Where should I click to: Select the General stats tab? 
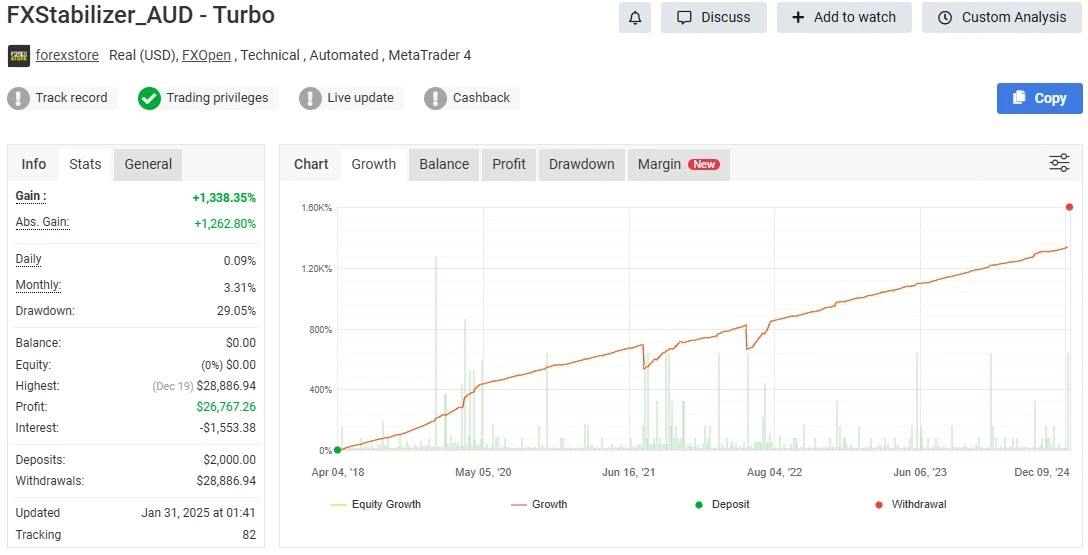[x=148, y=164]
